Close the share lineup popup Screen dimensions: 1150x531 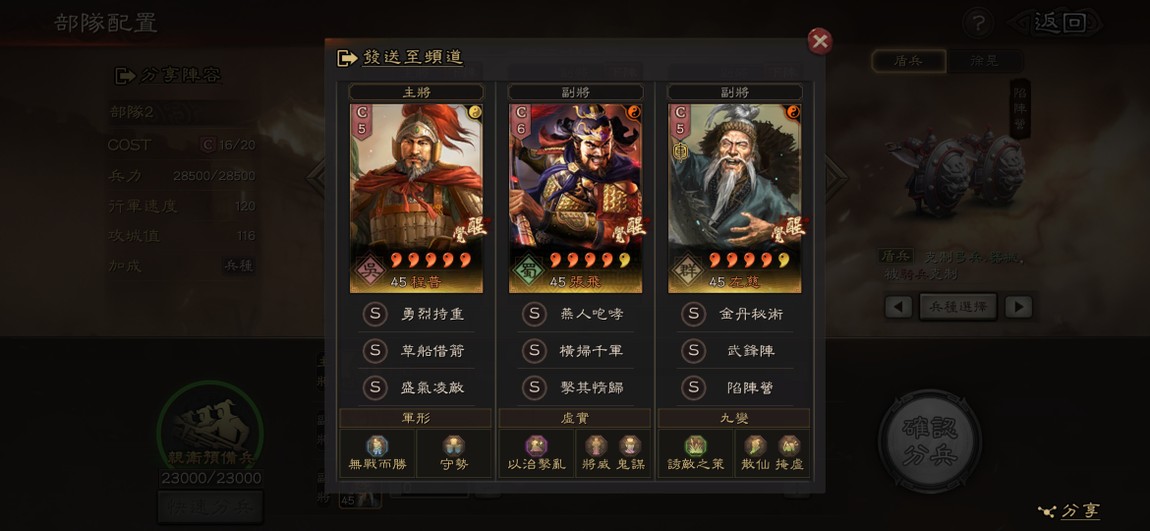(x=819, y=42)
